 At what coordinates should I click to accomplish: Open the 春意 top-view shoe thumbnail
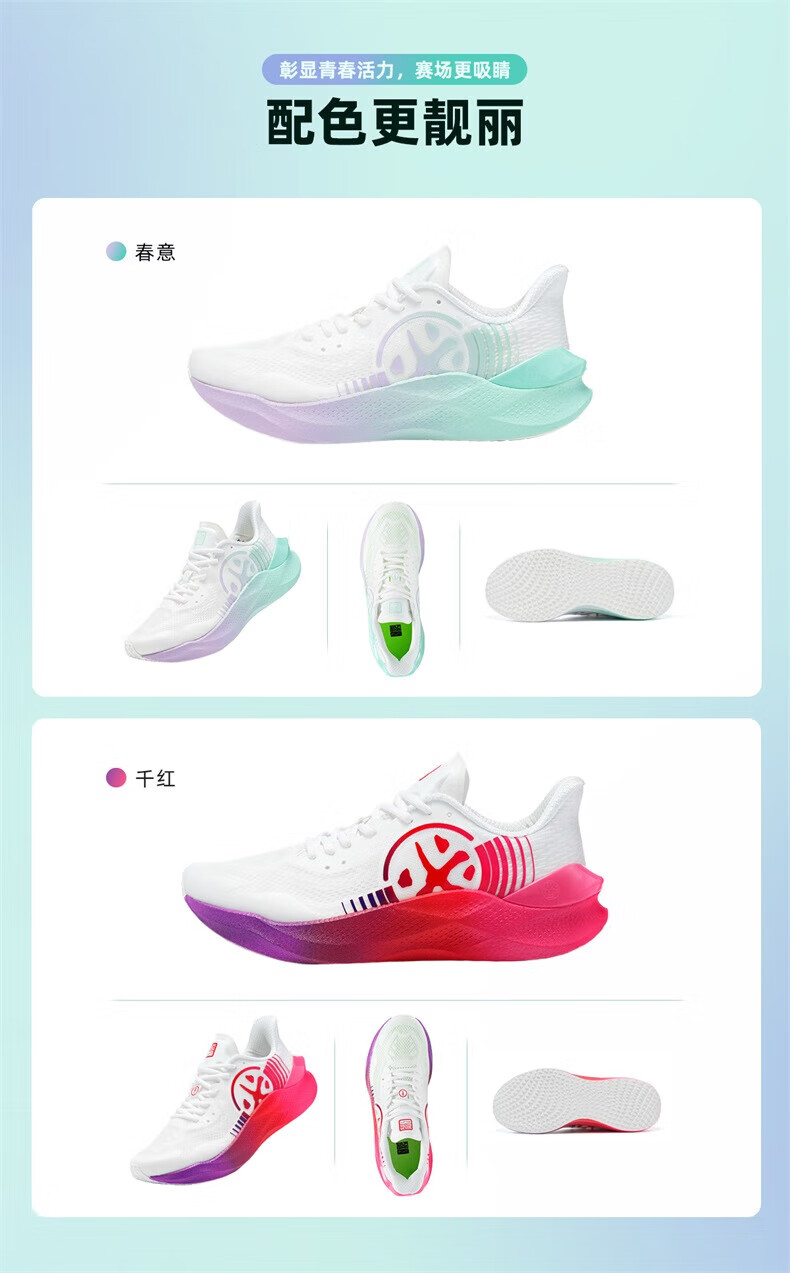391,589
